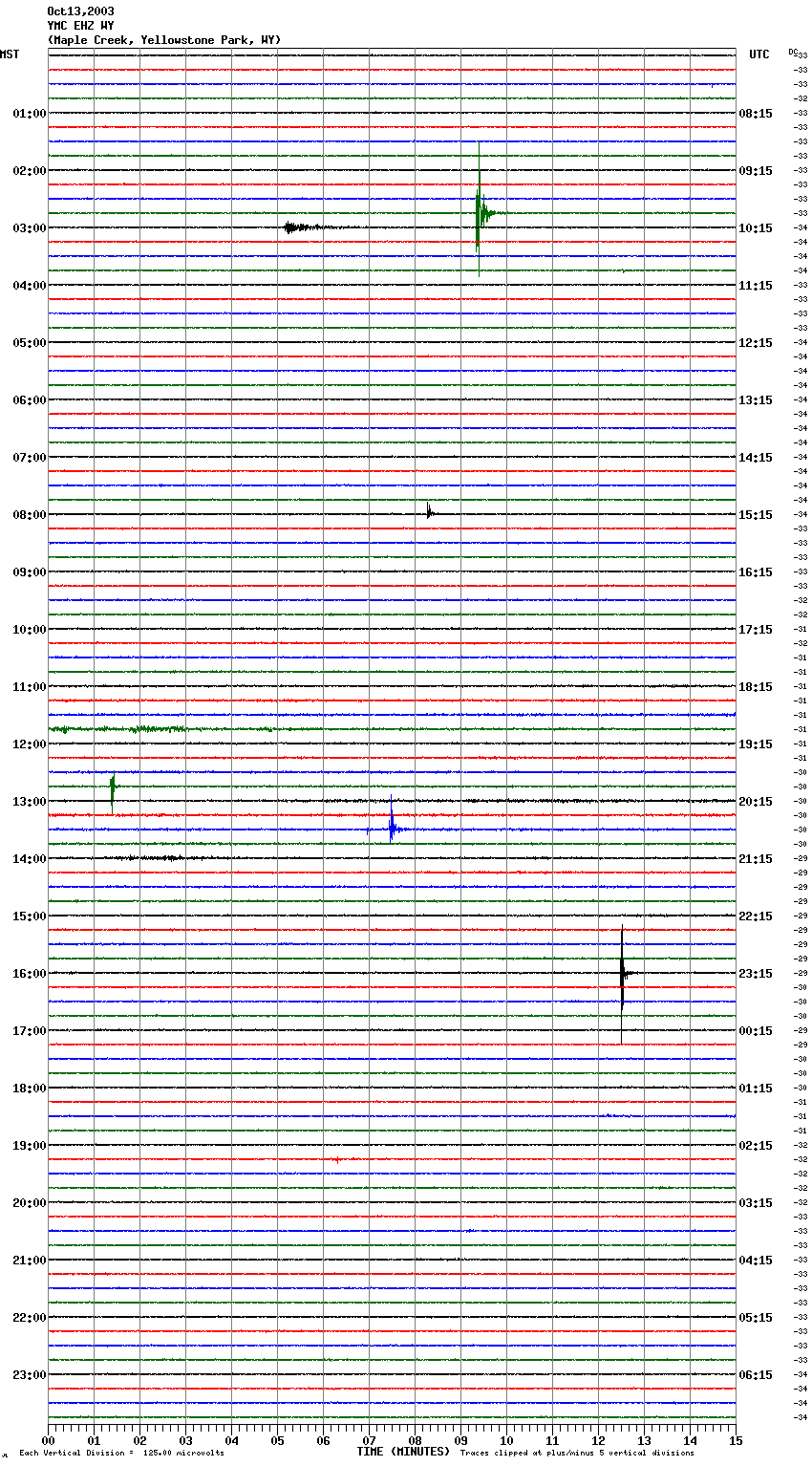Click the vertical division 125.00 microvolts note
This screenshot has height=1466, width=812.
pyautogui.click(x=121, y=1453)
